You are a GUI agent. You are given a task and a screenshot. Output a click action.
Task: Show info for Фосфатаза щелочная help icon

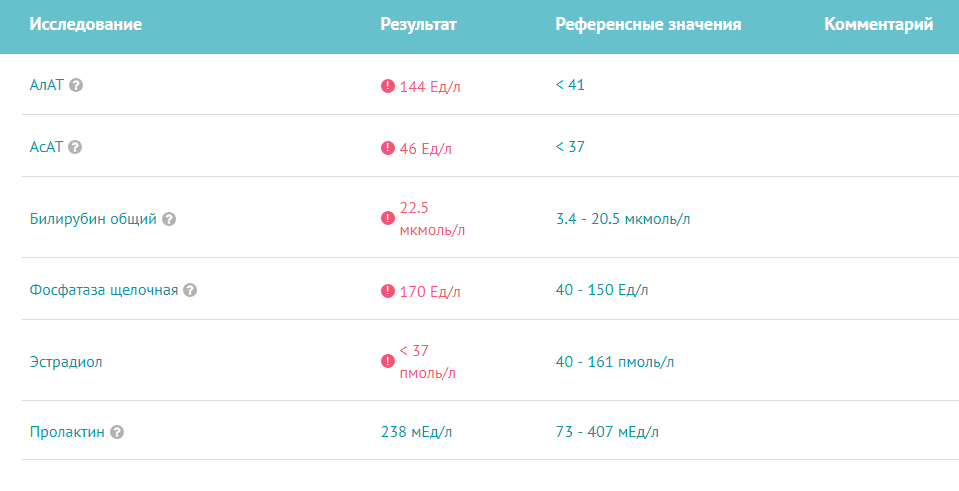pos(190,290)
